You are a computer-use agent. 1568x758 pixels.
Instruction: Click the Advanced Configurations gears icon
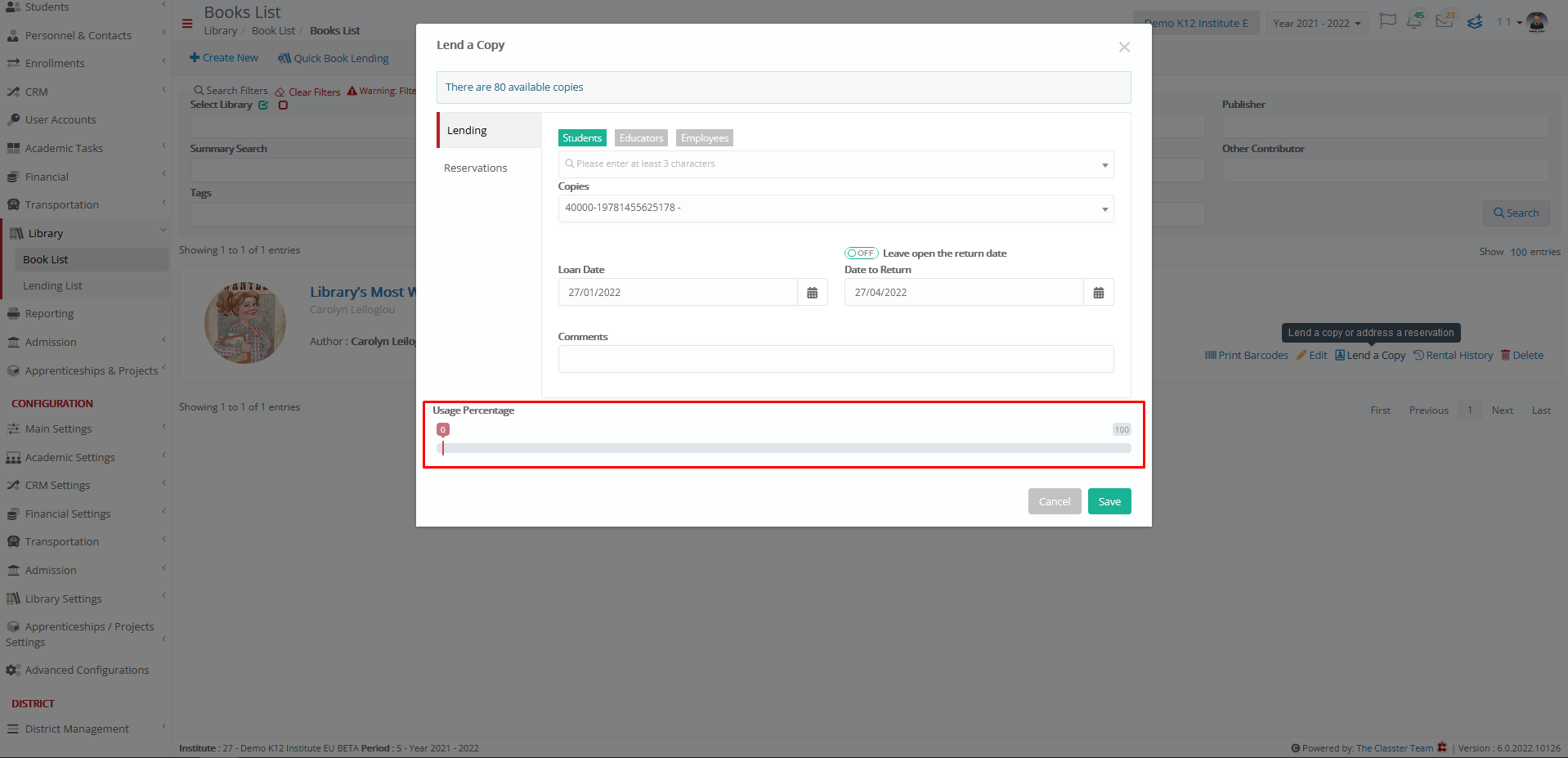(13, 670)
